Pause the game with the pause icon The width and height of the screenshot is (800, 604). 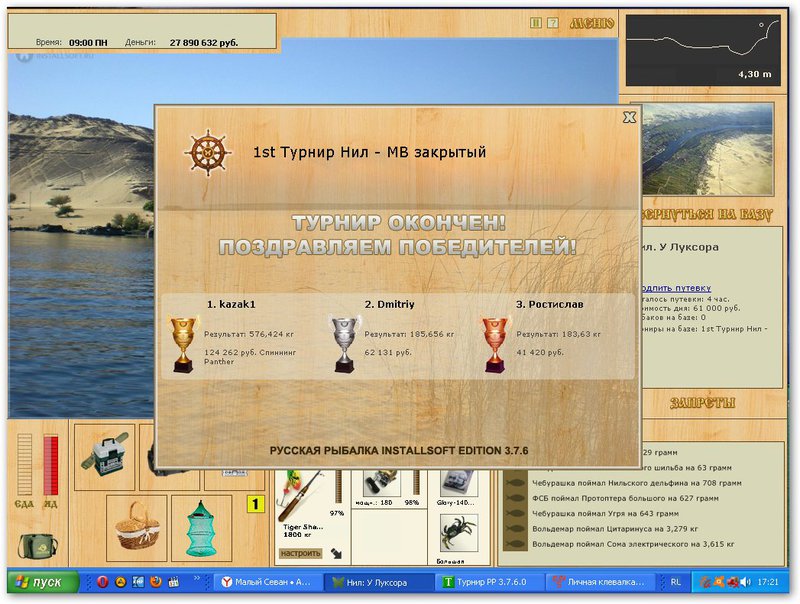536,23
